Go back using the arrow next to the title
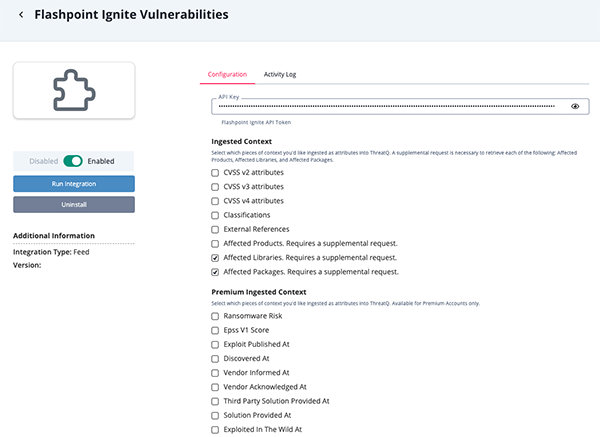 pyautogui.click(x=21, y=15)
